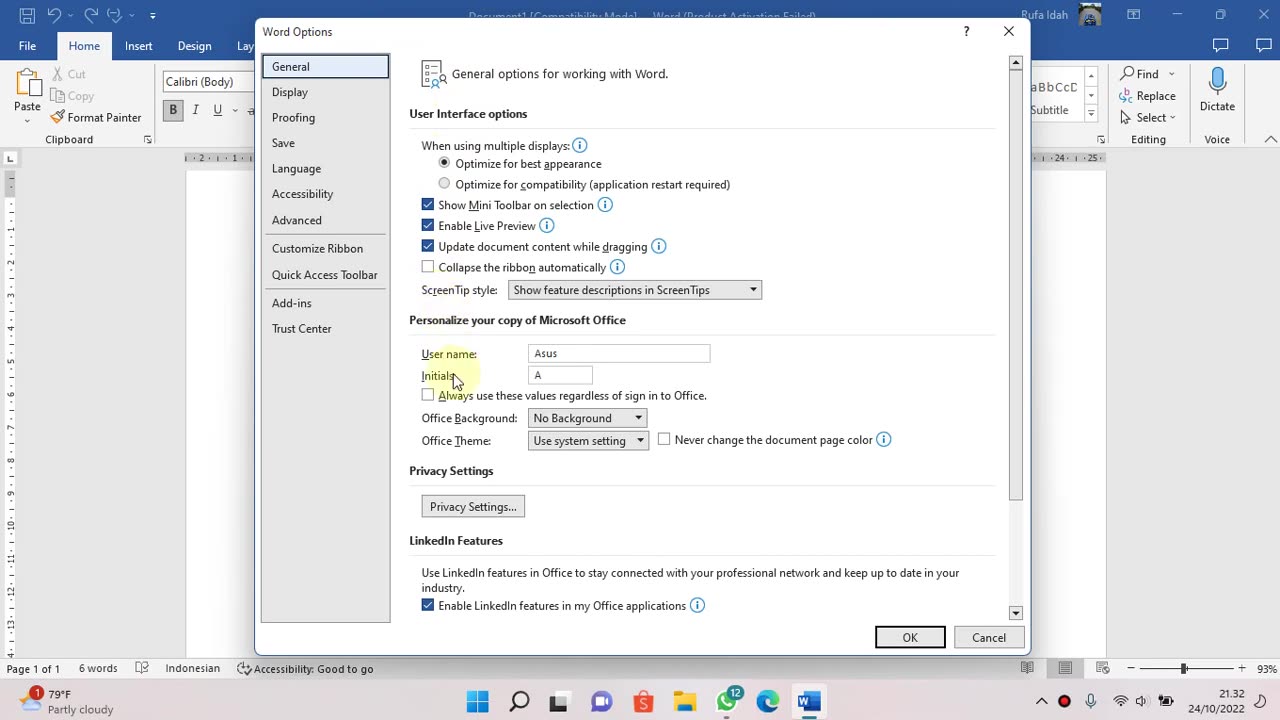Click the Read Mode view icon in status bar

pyautogui.click(x=1027, y=668)
